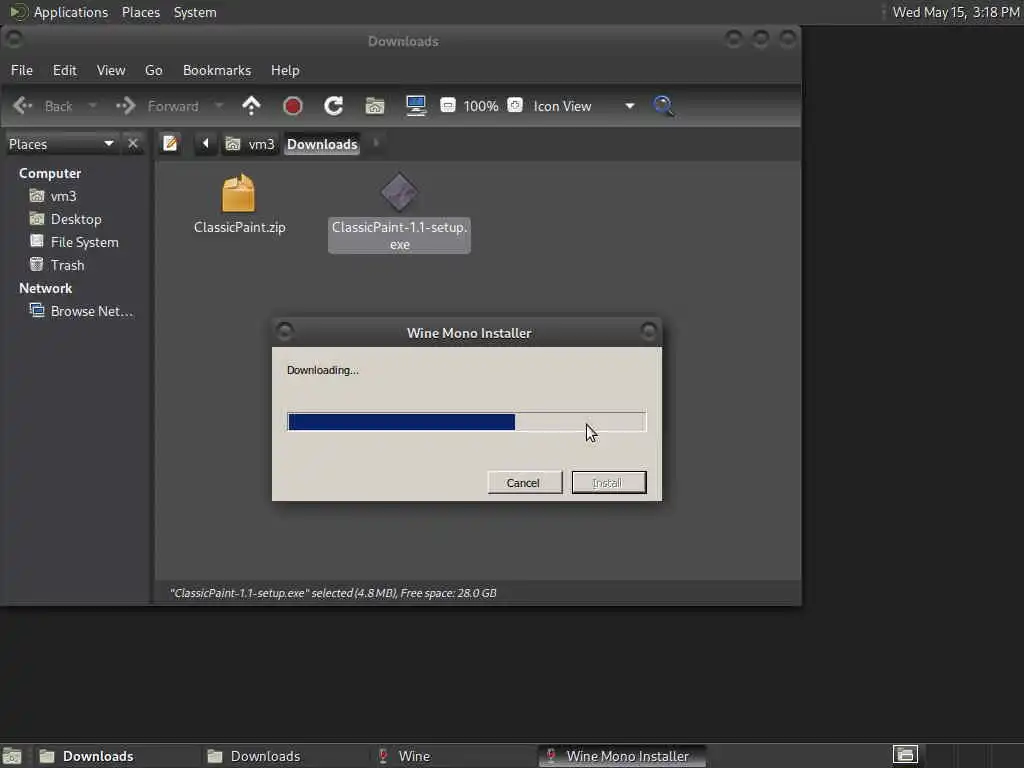Open Trash in the sidebar

56,264
